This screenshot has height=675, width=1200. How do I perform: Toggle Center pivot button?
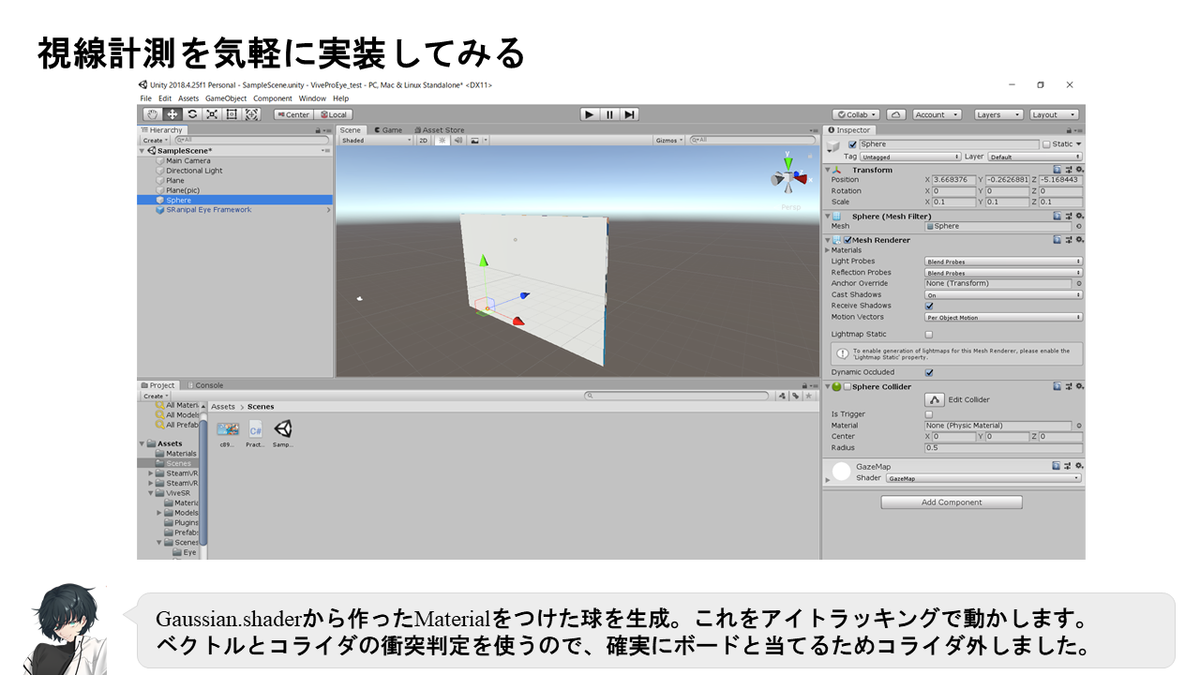pyautogui.click(x=294, y=114)
